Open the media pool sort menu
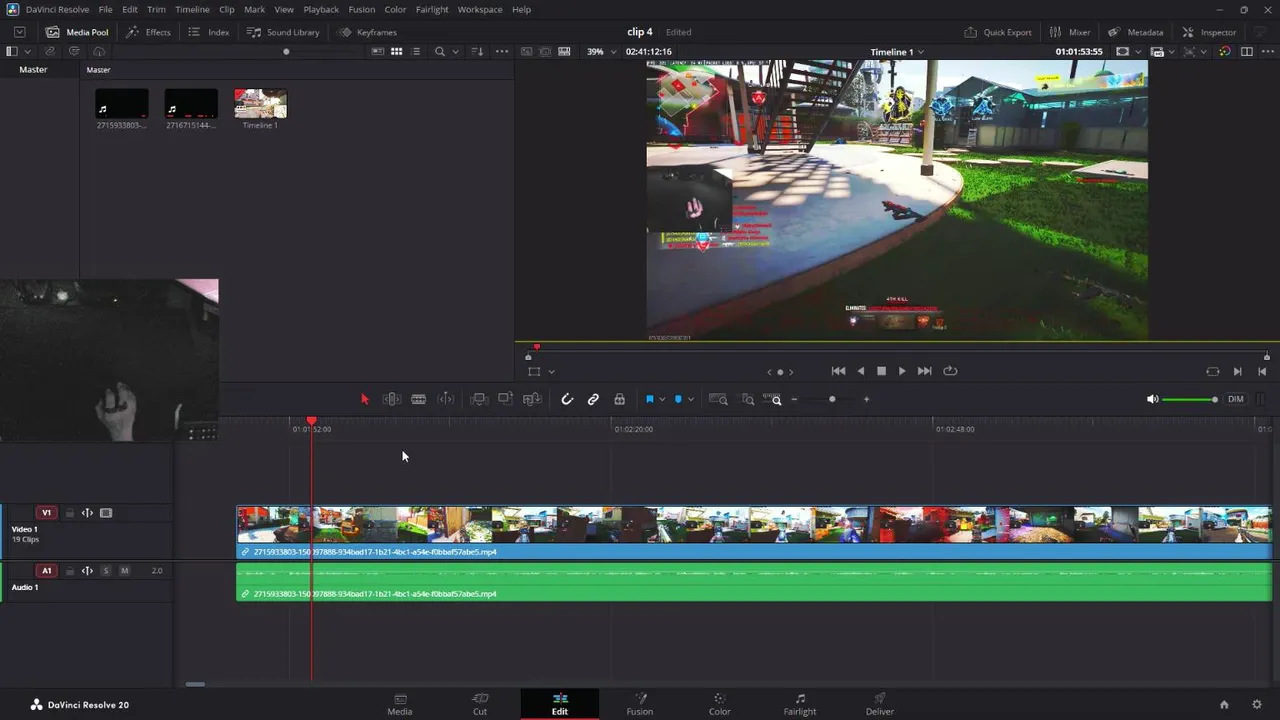Screen dimensions: 1280x720 (477, 51)
